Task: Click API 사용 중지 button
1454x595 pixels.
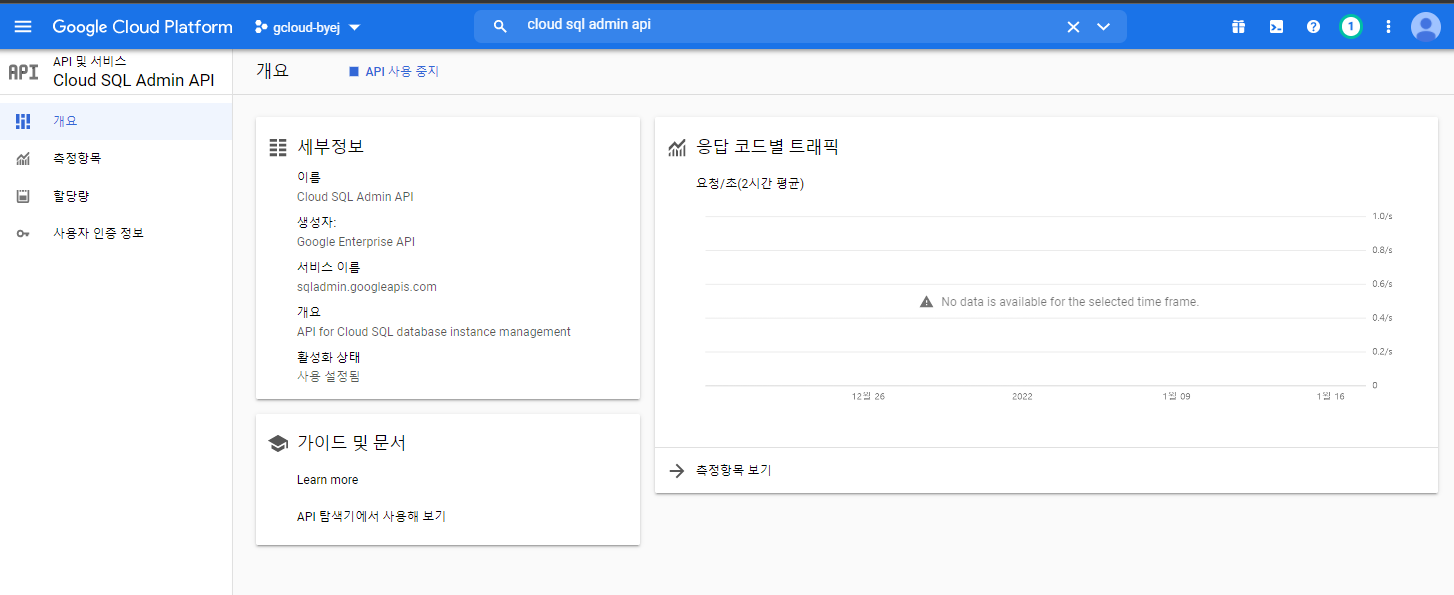Action: (394, 72)
